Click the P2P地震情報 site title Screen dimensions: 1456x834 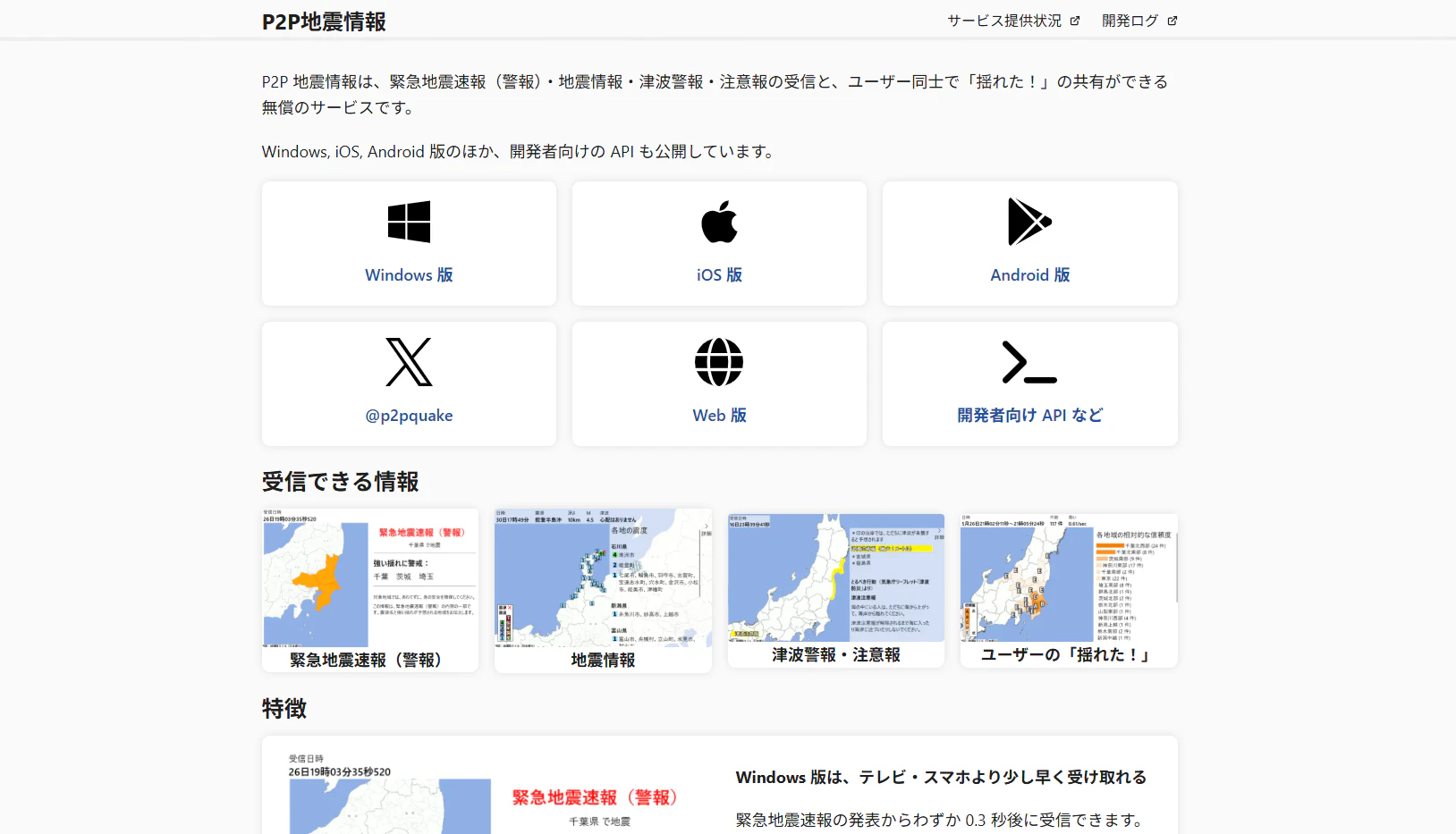pyautogui.click(x=324, y=21)
